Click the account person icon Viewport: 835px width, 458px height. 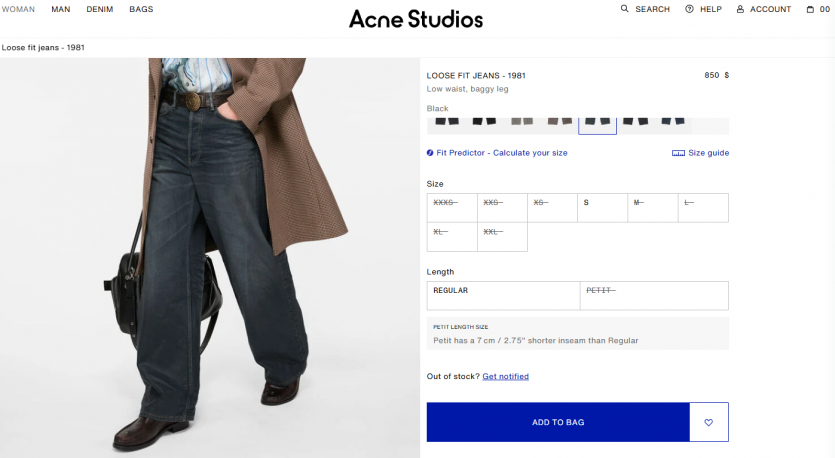[x=740, y=9]
